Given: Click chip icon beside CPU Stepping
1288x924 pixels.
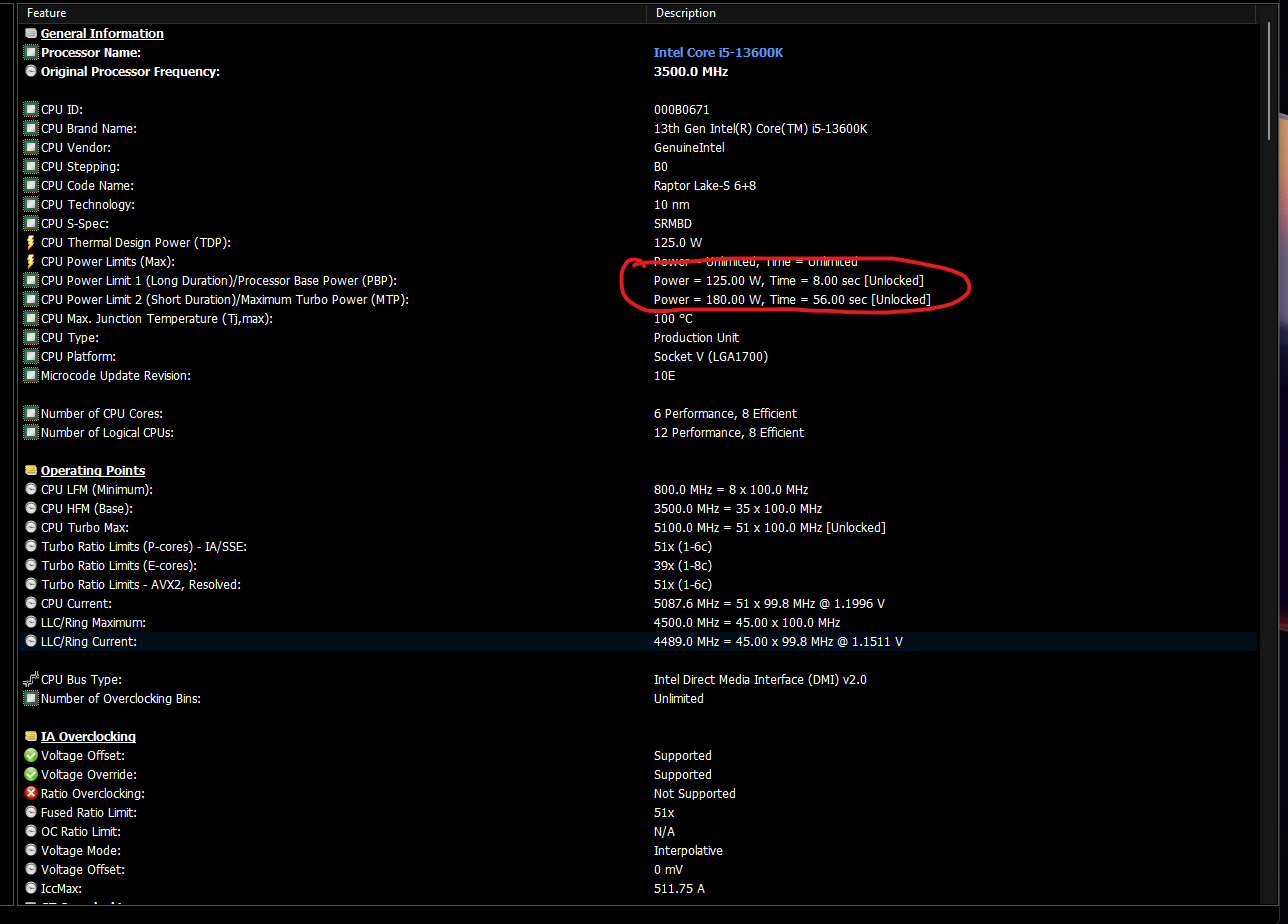Looking at the screenshot, I should click(31, 167).
